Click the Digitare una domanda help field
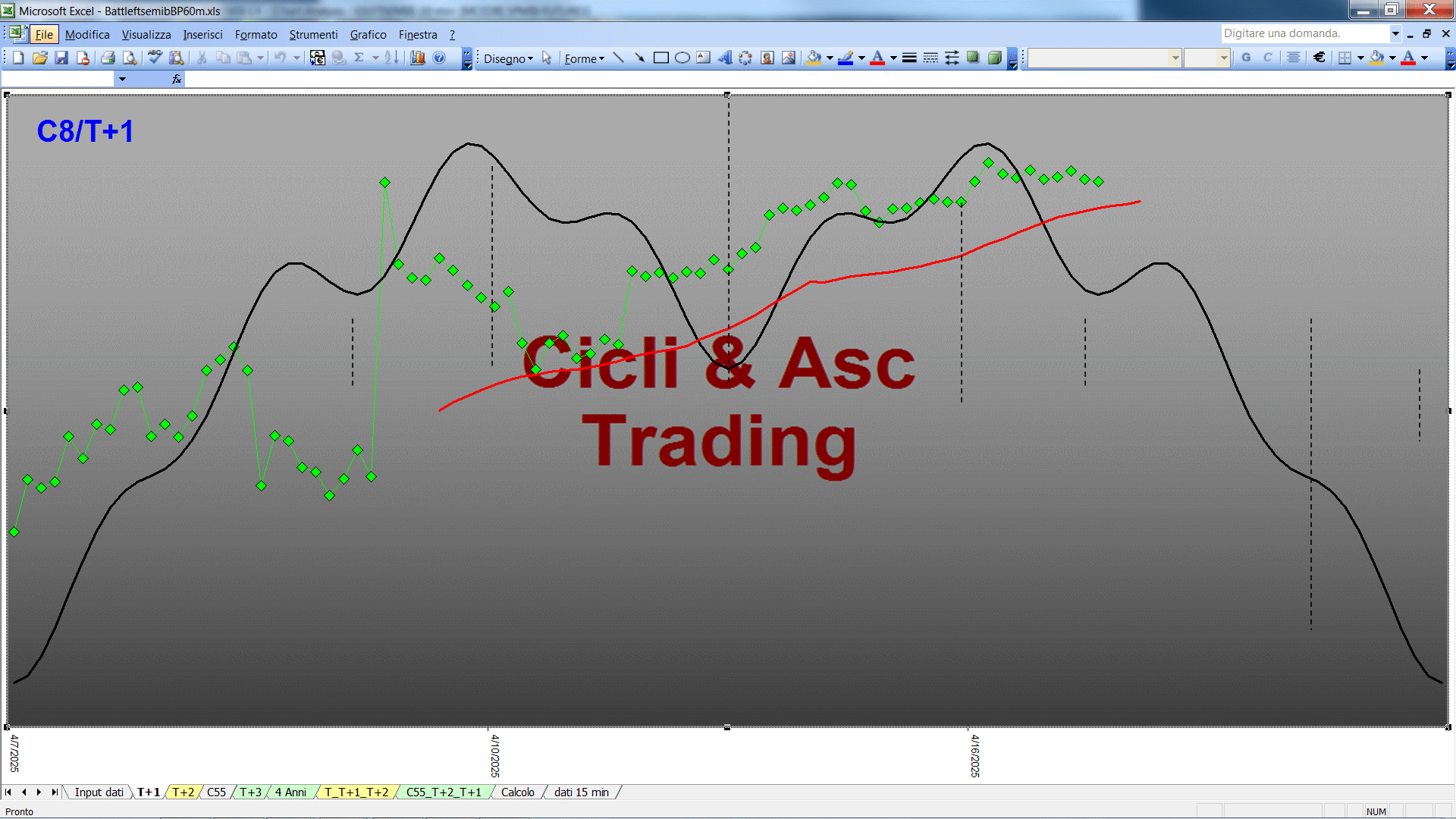Viewport: 1456px width, 819px height. 1304,33
